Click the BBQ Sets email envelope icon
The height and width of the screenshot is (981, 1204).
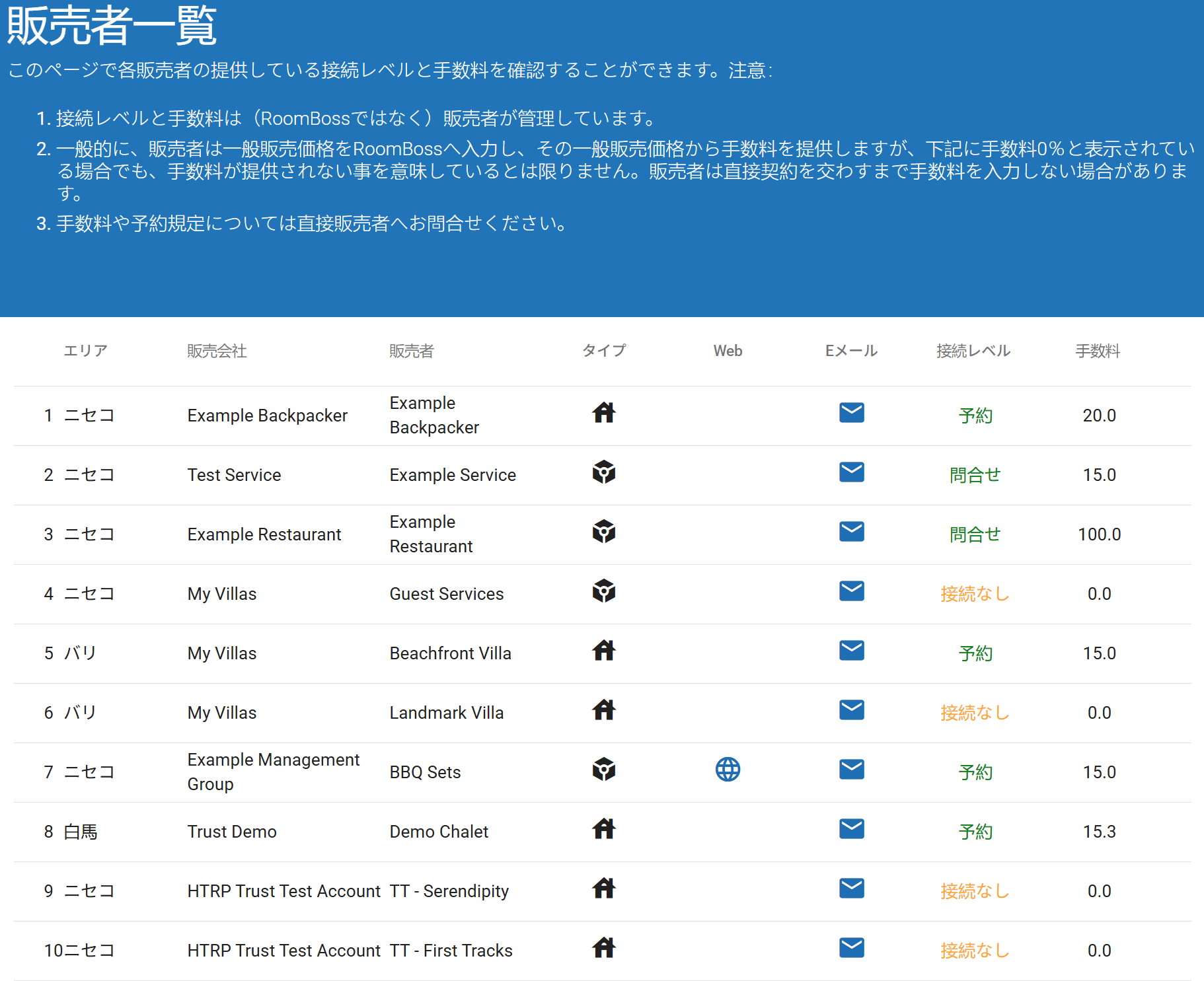(851, 770)
